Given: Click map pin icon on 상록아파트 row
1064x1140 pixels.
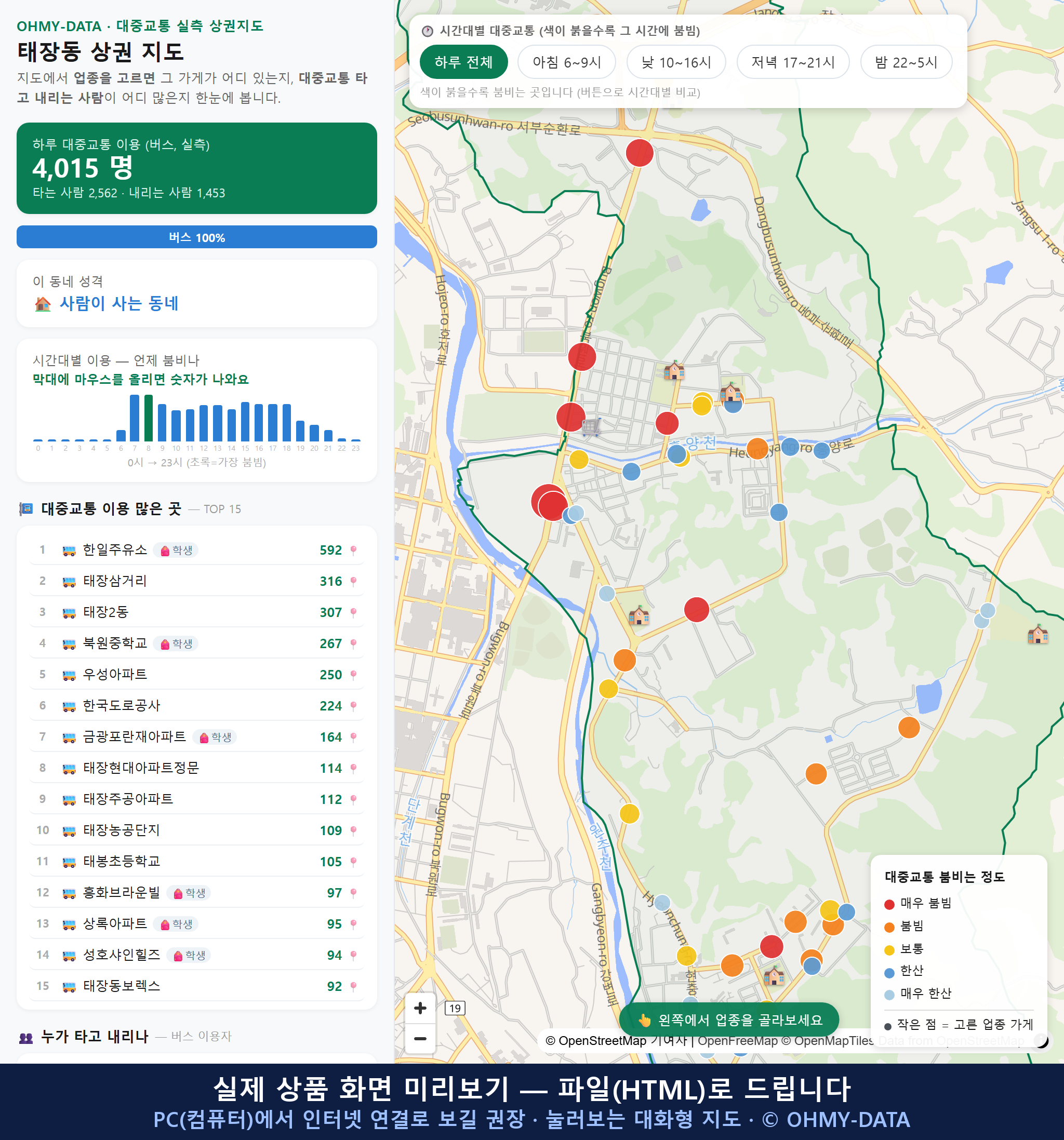Looking at the screenshot, I should 353,924.
